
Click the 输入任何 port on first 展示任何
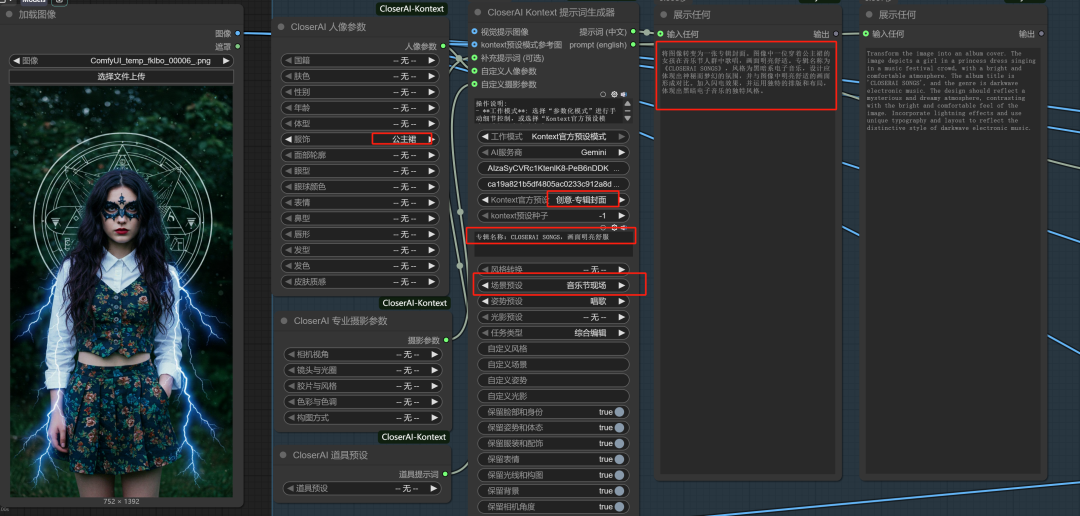tap(661, 33)
